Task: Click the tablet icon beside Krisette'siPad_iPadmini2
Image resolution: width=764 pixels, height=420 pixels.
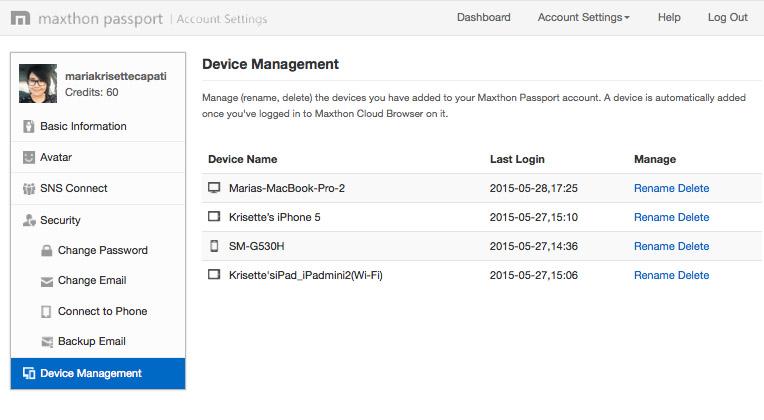Action: coord(214,274)
